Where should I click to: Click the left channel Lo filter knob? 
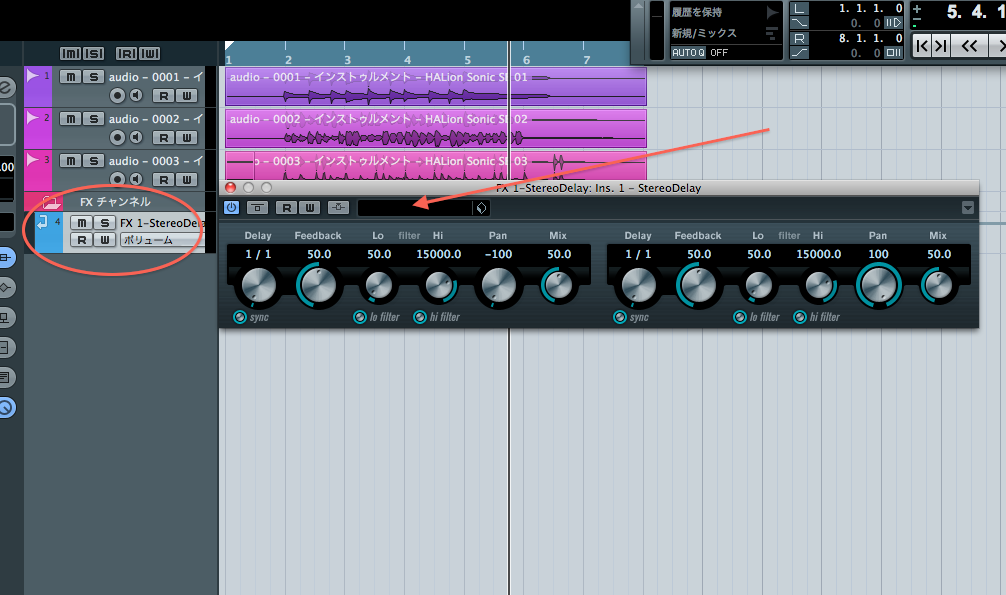[x=379, y=285]
